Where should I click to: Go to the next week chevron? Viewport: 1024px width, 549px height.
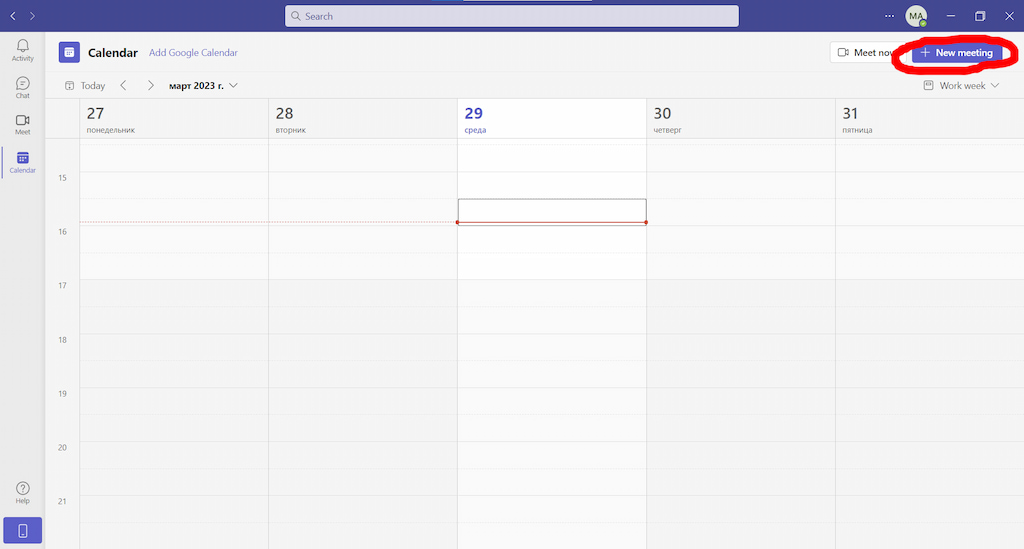pos(150,86)
